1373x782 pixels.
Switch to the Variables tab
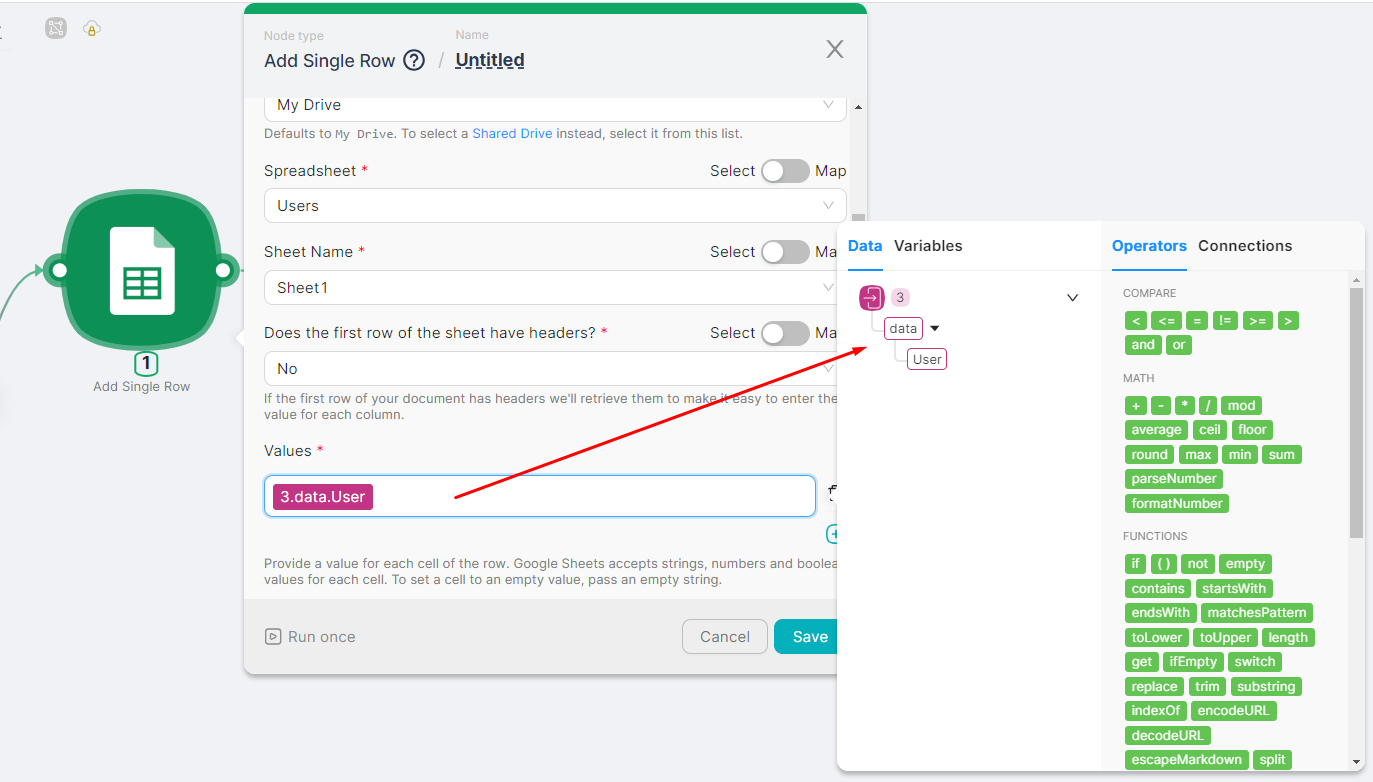click(927, 246)
